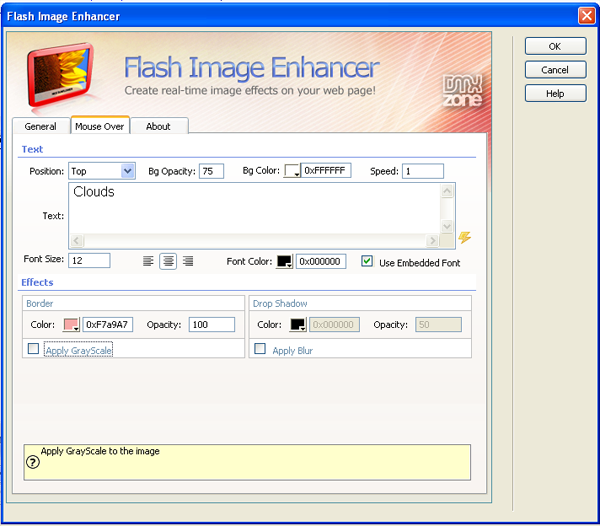Click the Drop Shadow color hex field
600x526 pixels.
[x=334, y=325]
